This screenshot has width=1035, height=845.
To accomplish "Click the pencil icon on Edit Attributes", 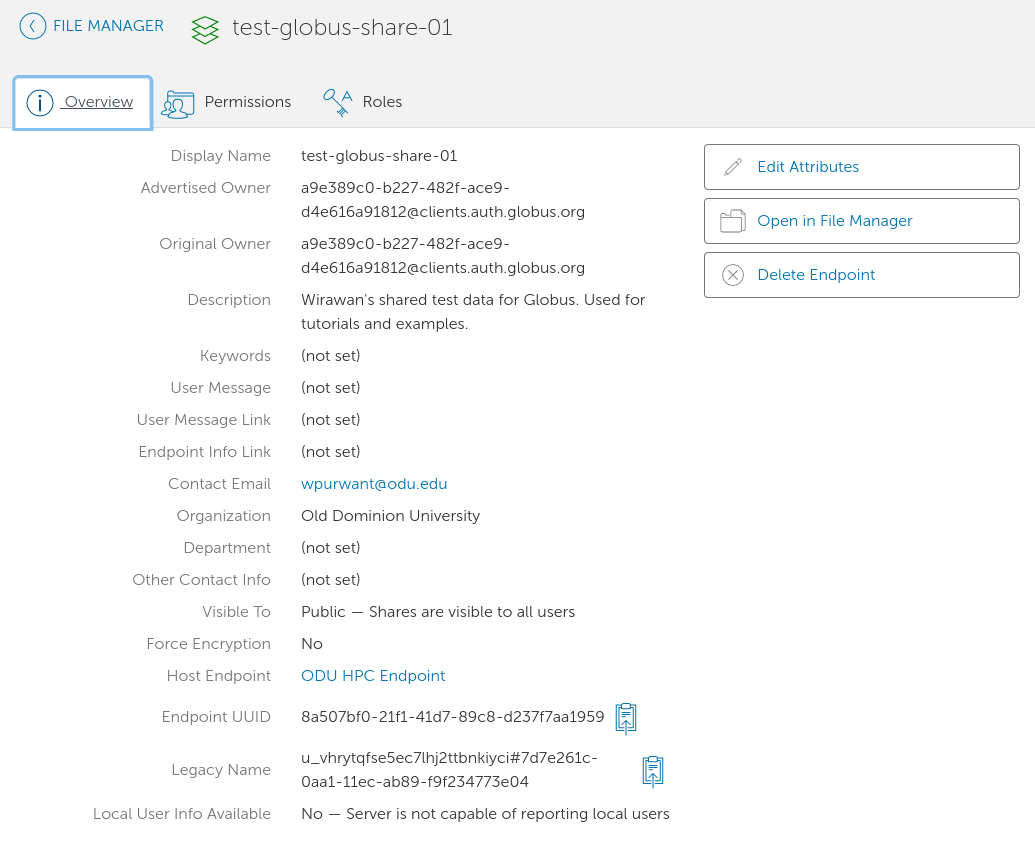I will click(x=732, y=166).
